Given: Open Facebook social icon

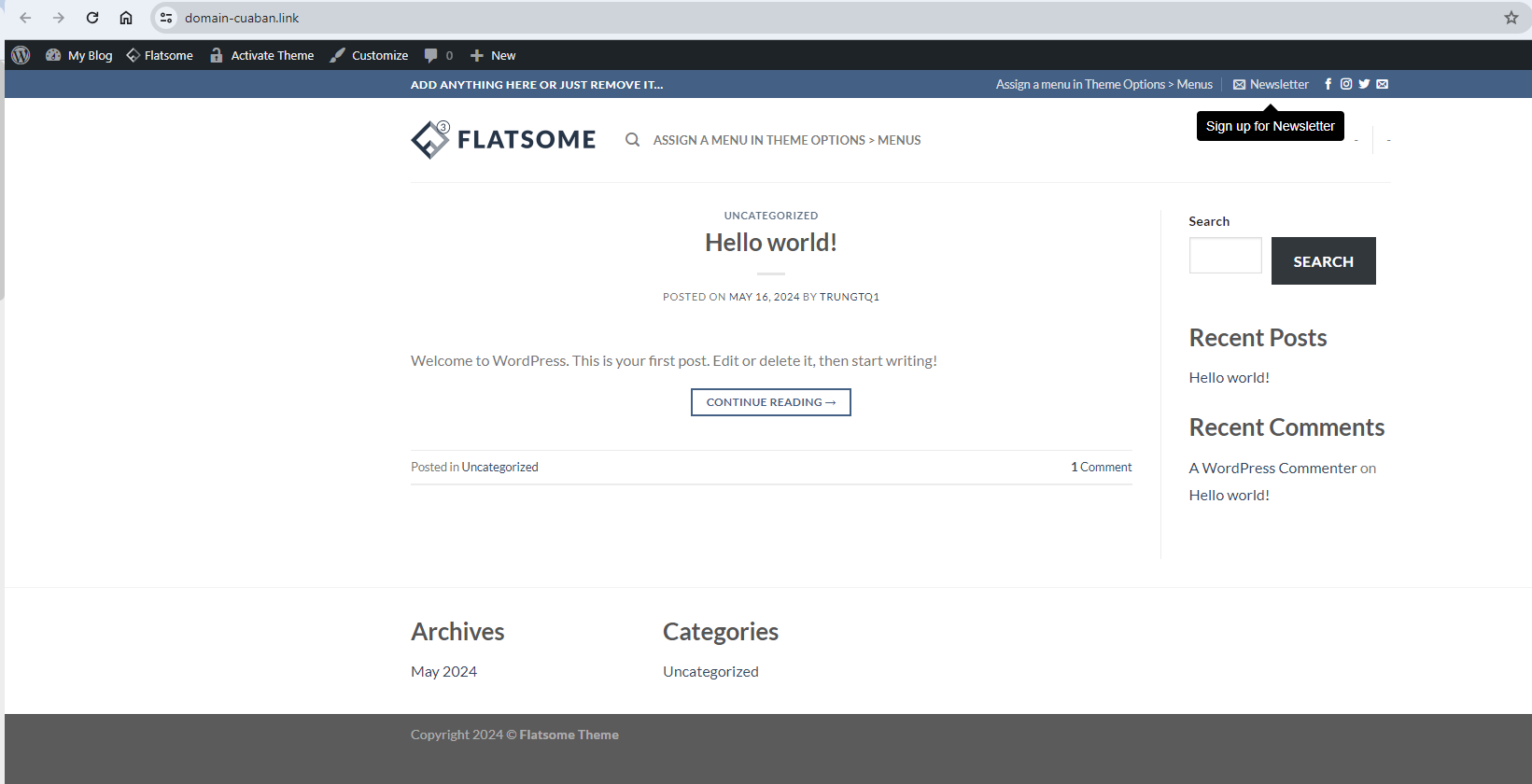Looking at the screenshot, I should pyautogui.click(x=1328, y=84).
